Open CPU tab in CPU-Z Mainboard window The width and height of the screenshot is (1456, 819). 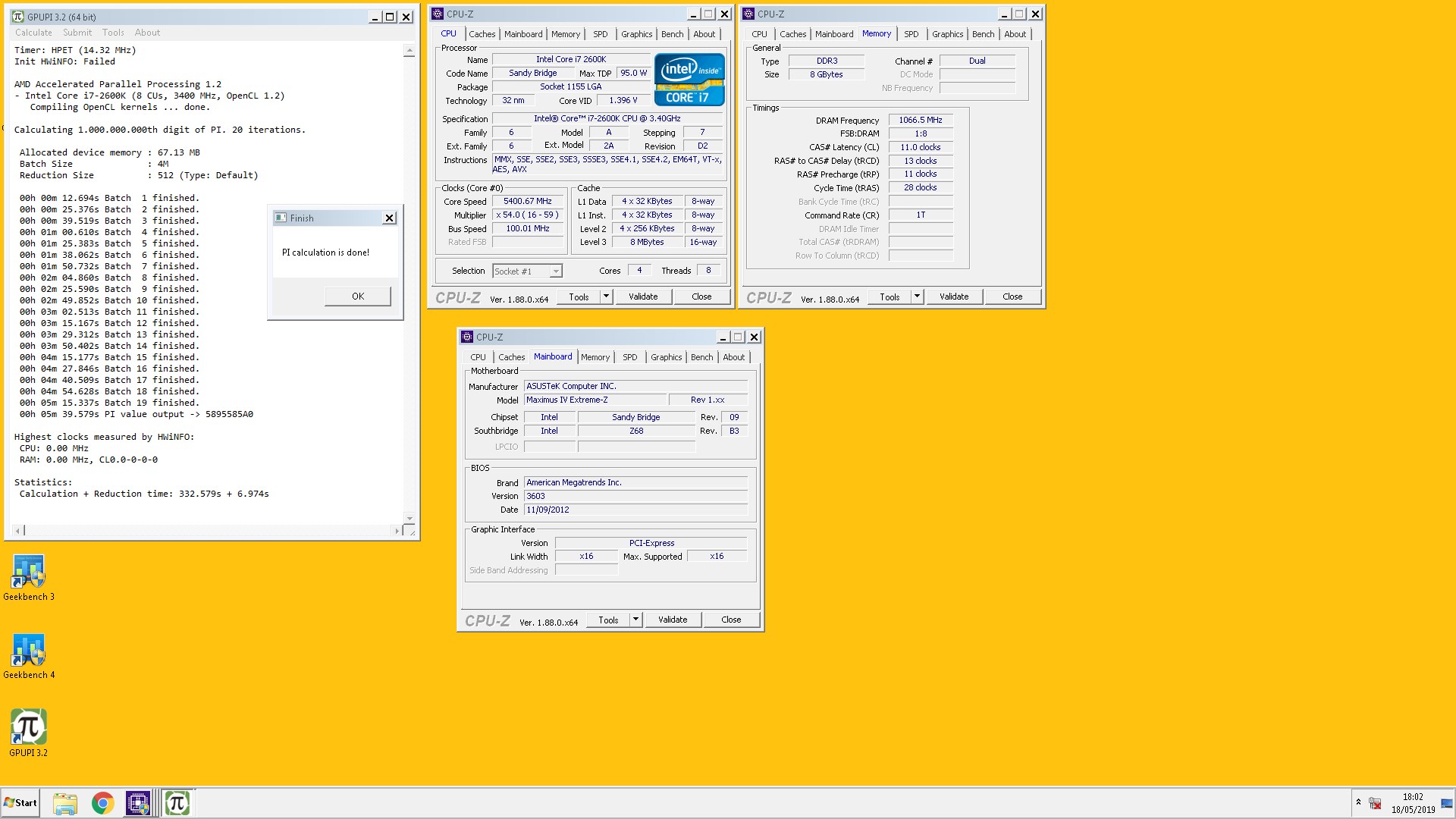click(x=478, y=357)
